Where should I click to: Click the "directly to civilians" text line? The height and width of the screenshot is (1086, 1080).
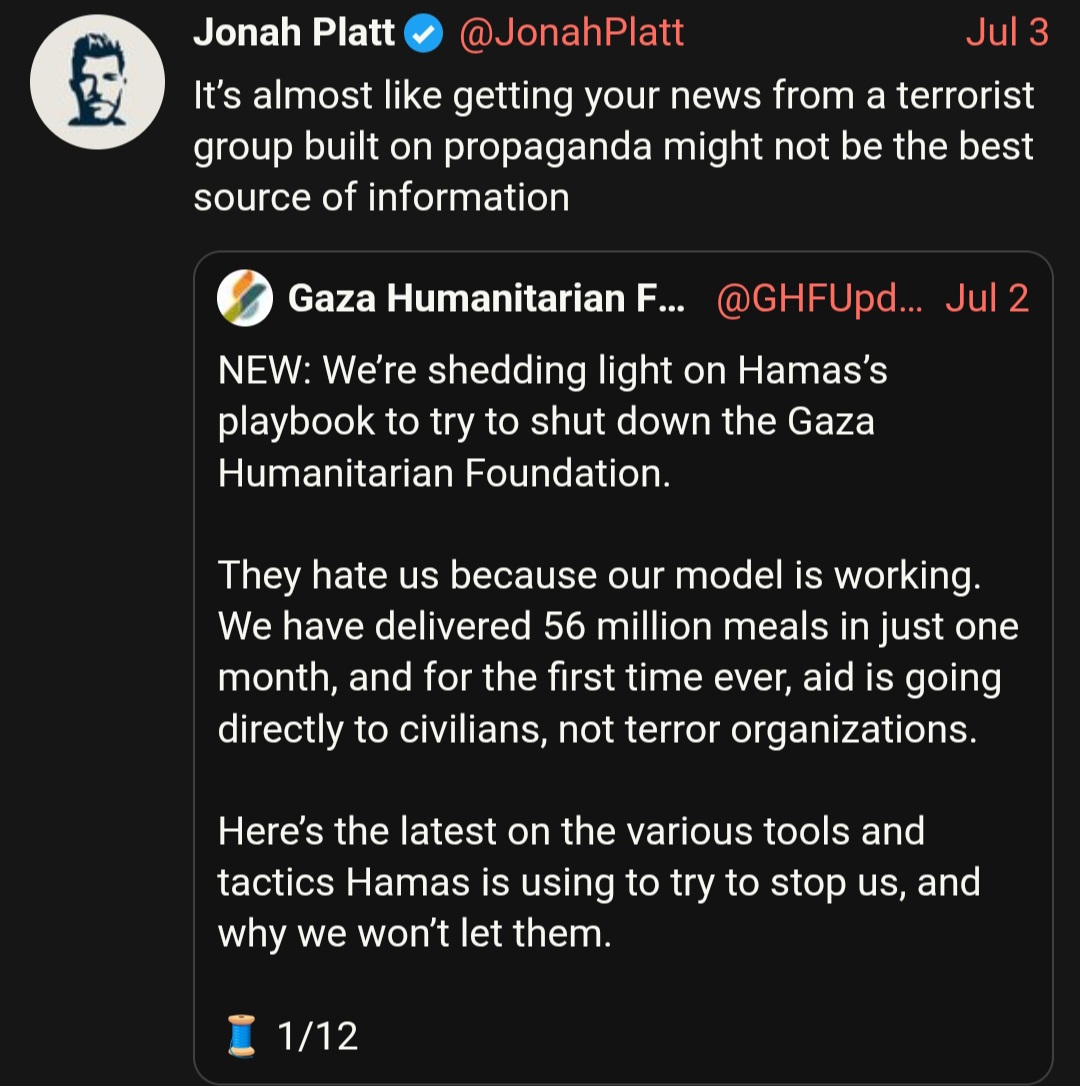coord(598,729)
